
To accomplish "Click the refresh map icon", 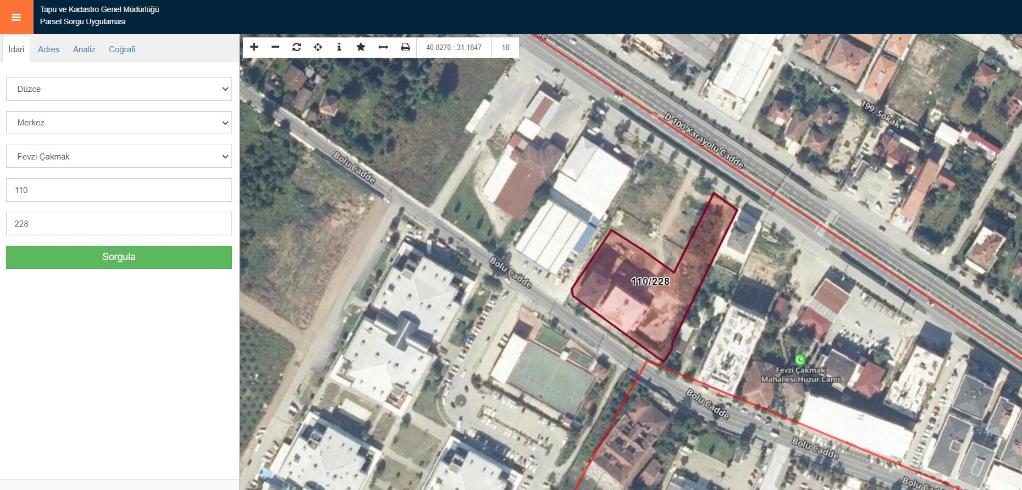I will click(x=297, y=47).
